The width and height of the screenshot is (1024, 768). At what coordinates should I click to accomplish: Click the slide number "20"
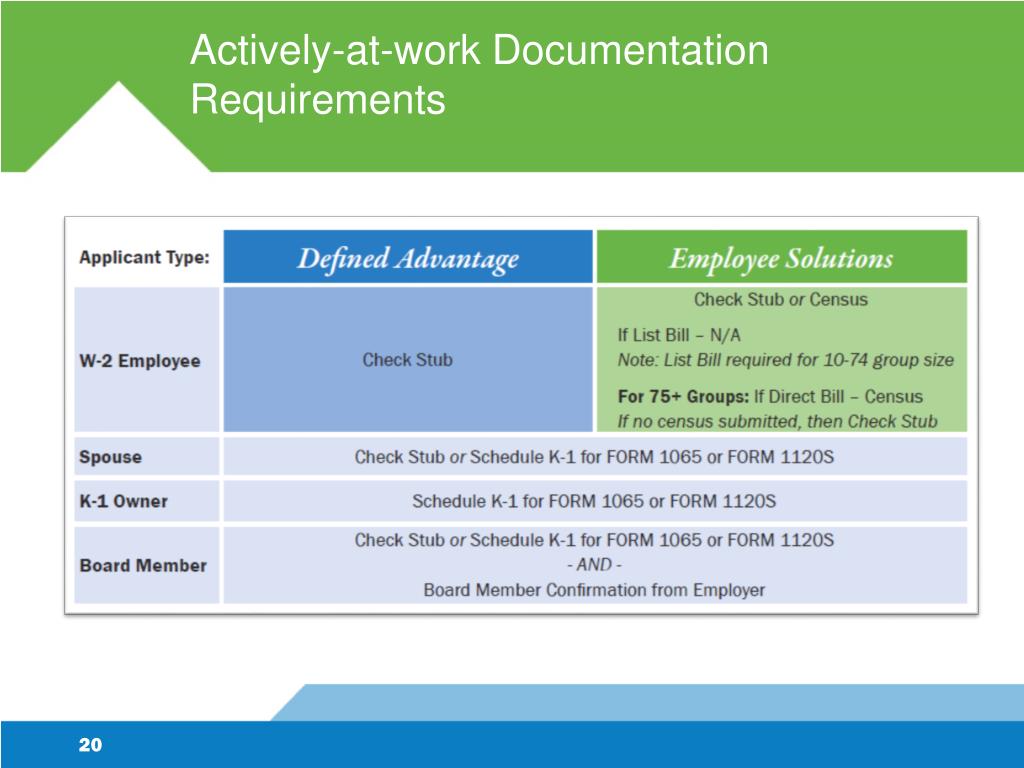pos(90,744)
